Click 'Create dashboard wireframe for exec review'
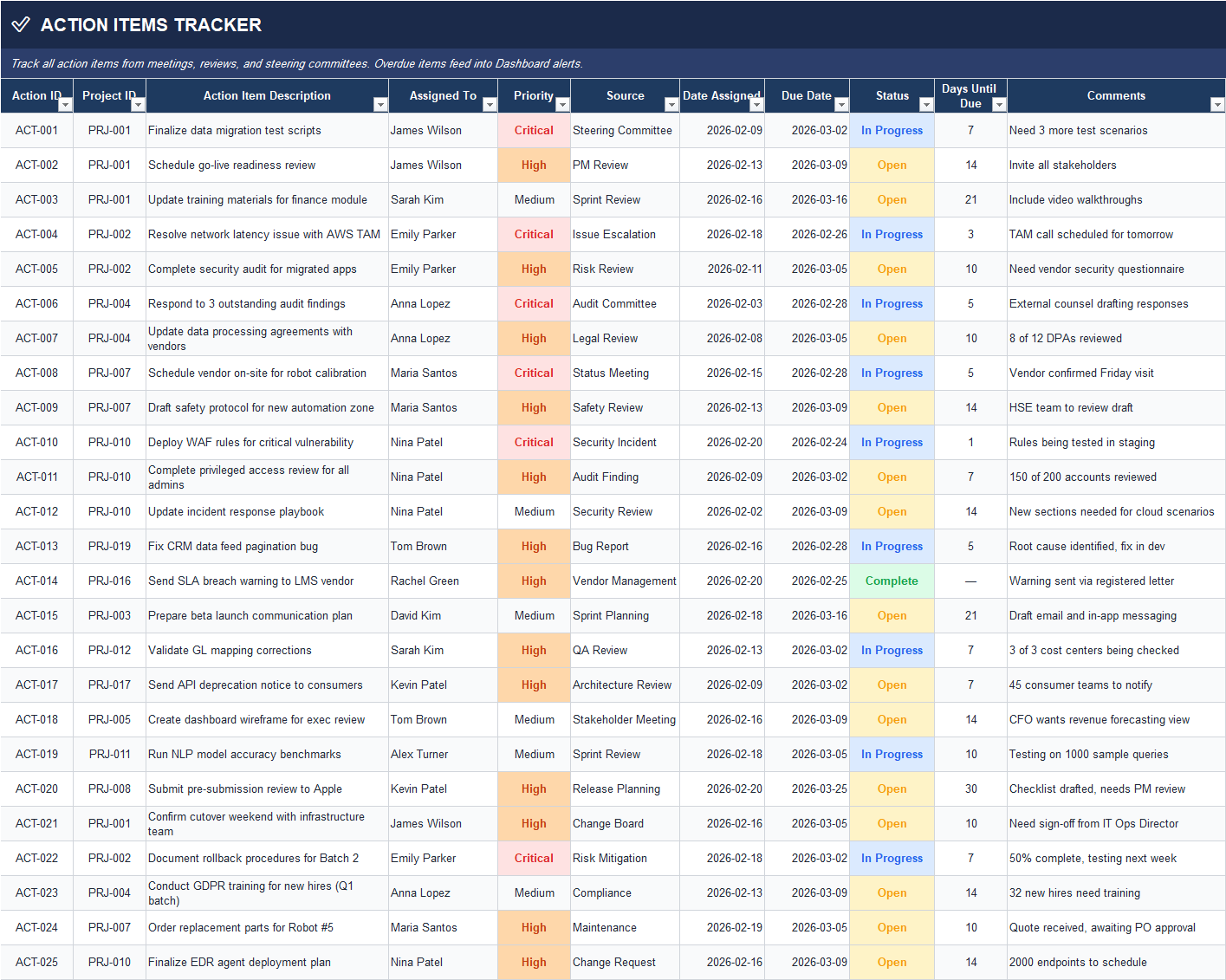1226x980 pixels. [x=267, y=720]
